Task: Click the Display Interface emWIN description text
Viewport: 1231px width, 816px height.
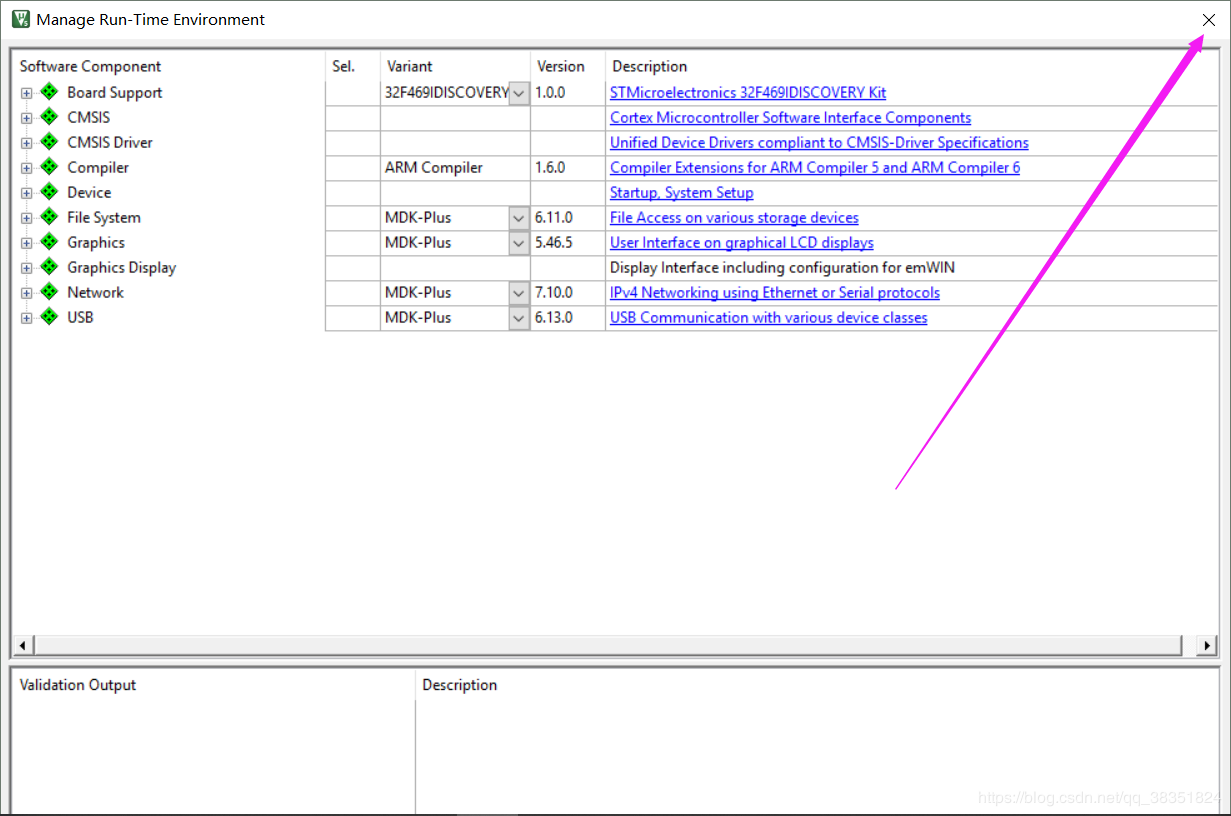Action: 783,267
